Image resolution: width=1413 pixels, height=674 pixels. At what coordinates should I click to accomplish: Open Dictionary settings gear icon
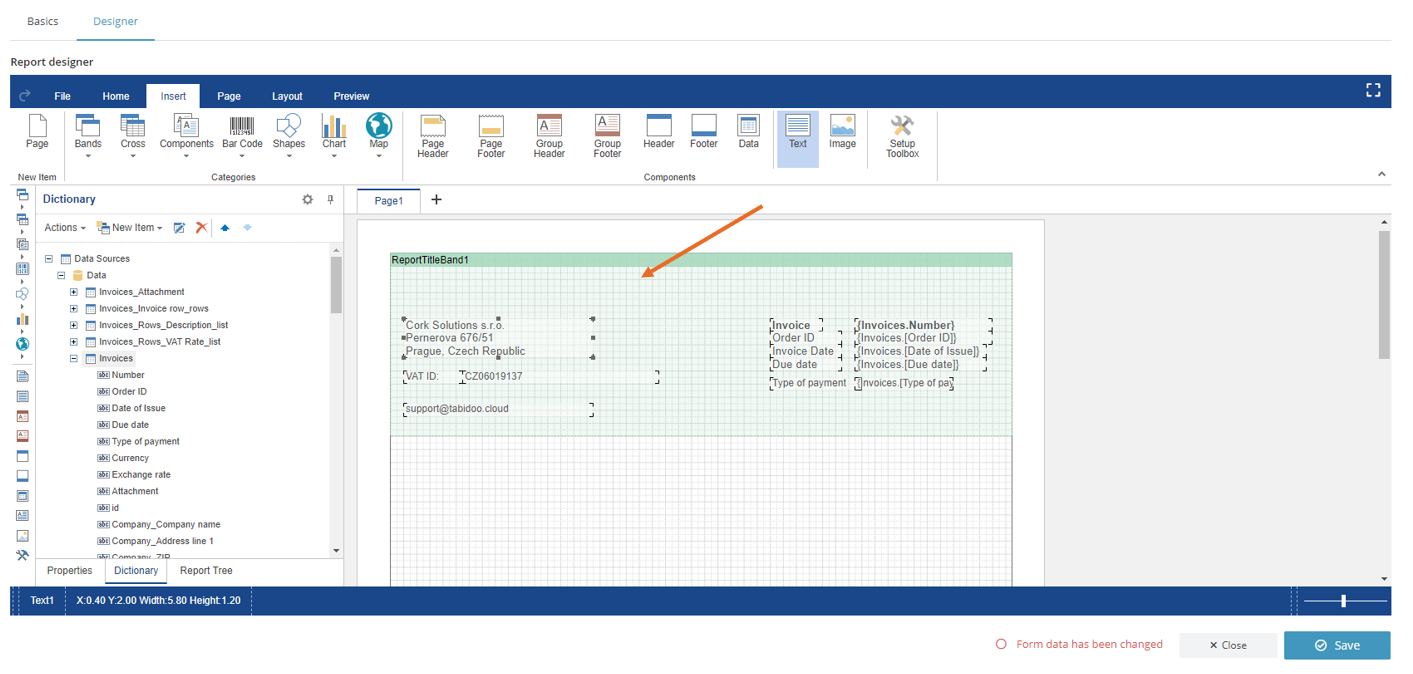point(308,199)
